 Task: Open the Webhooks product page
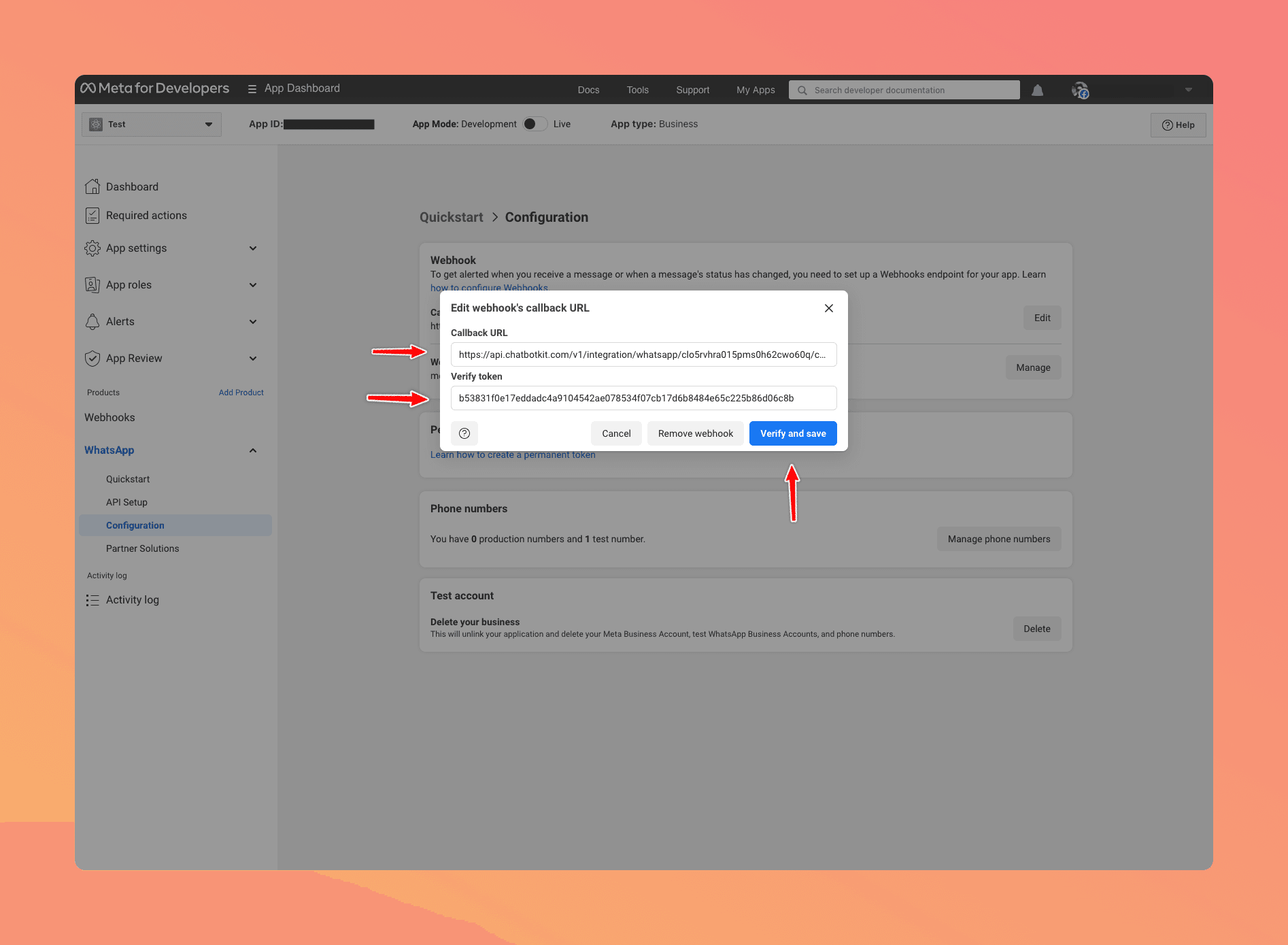tap(109, 418)
